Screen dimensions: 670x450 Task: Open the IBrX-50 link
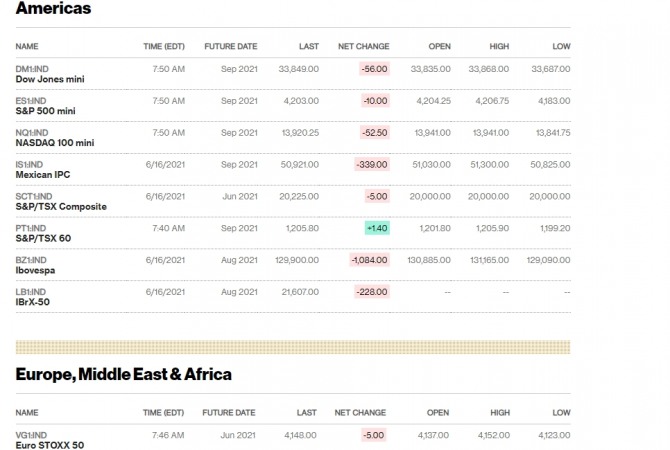click(35, 301)
